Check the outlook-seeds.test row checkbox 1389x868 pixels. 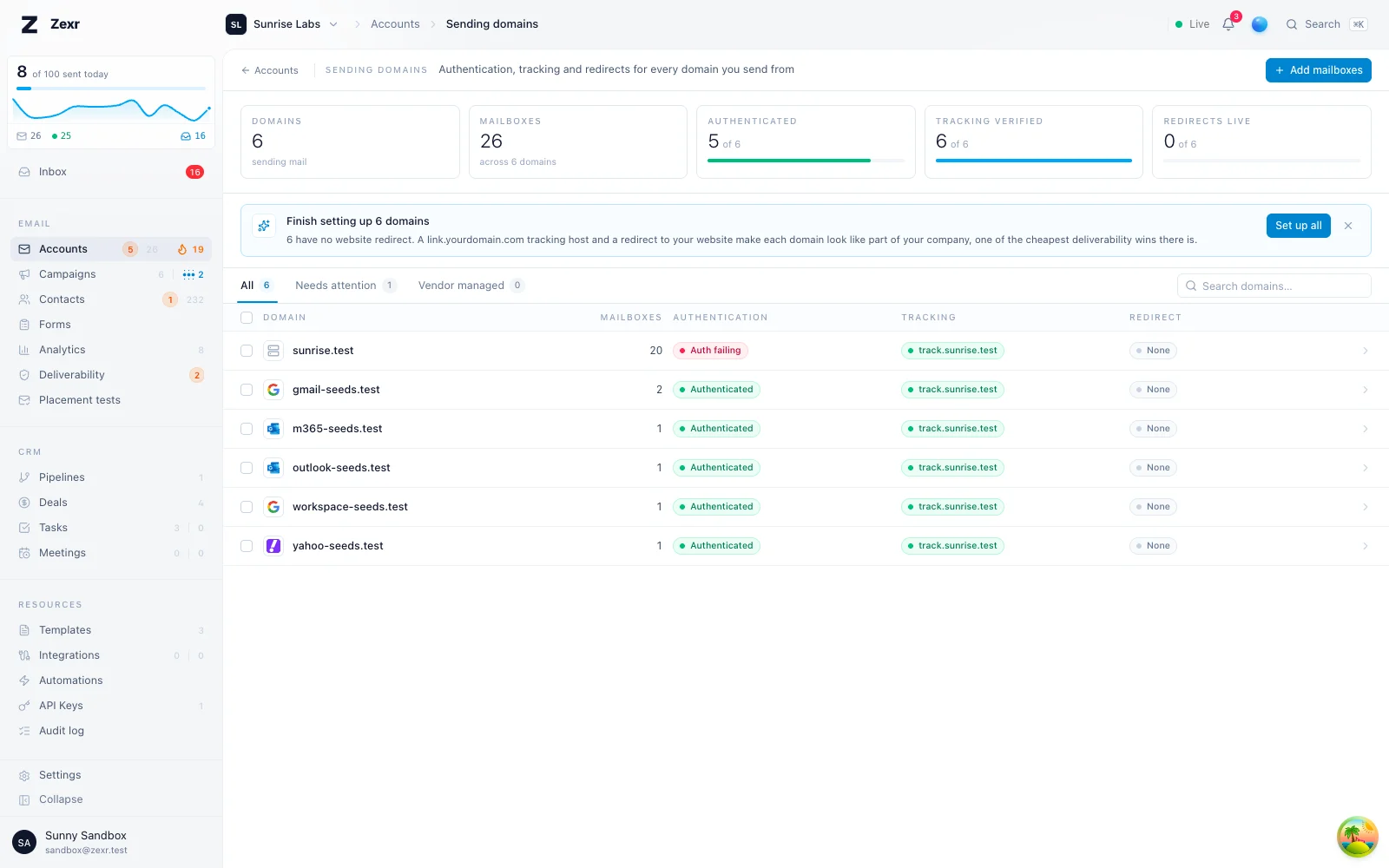point(247,468)
